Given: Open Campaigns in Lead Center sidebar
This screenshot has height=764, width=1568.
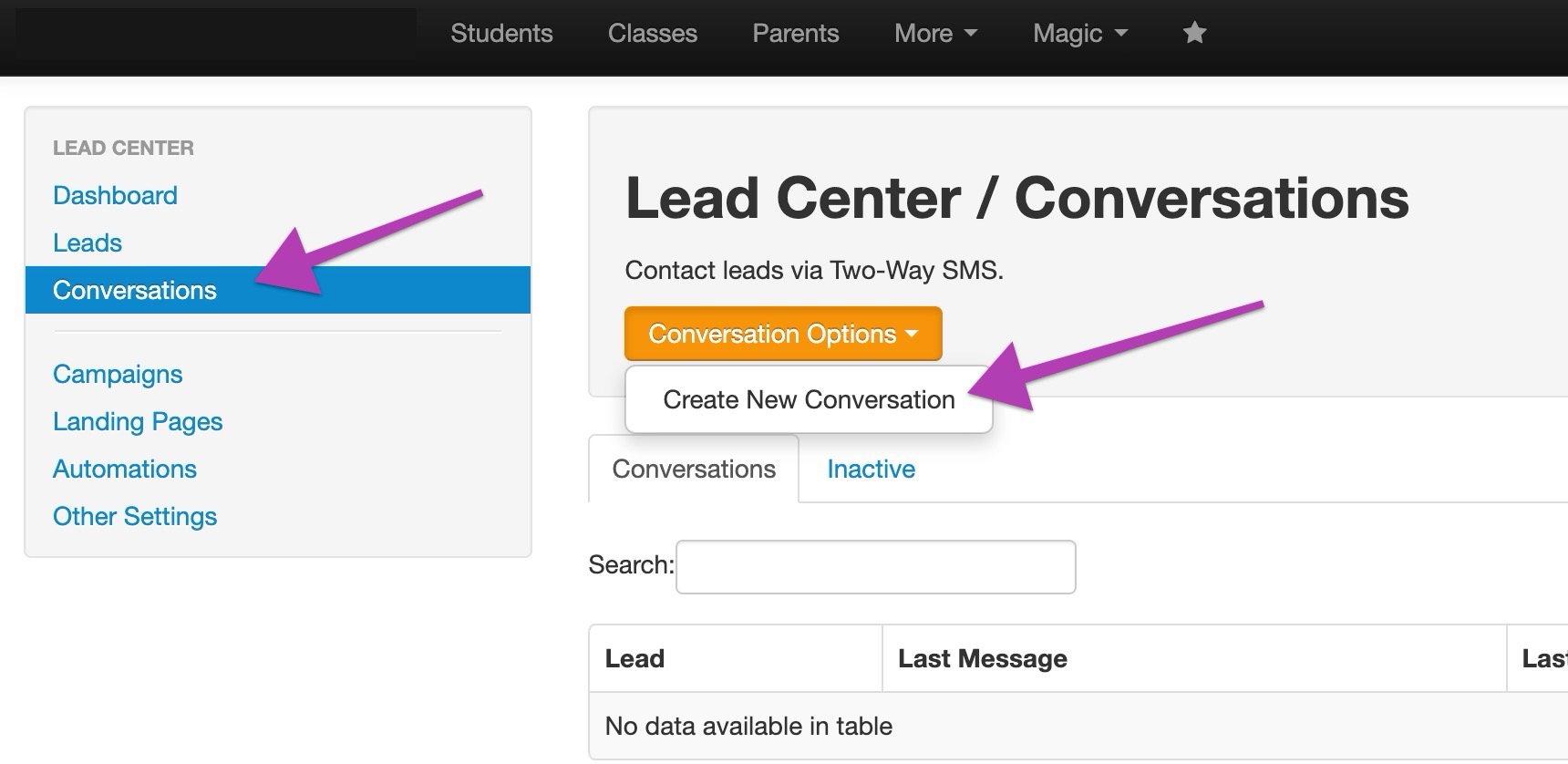Looking at the screenshot, I should (118, 374).
